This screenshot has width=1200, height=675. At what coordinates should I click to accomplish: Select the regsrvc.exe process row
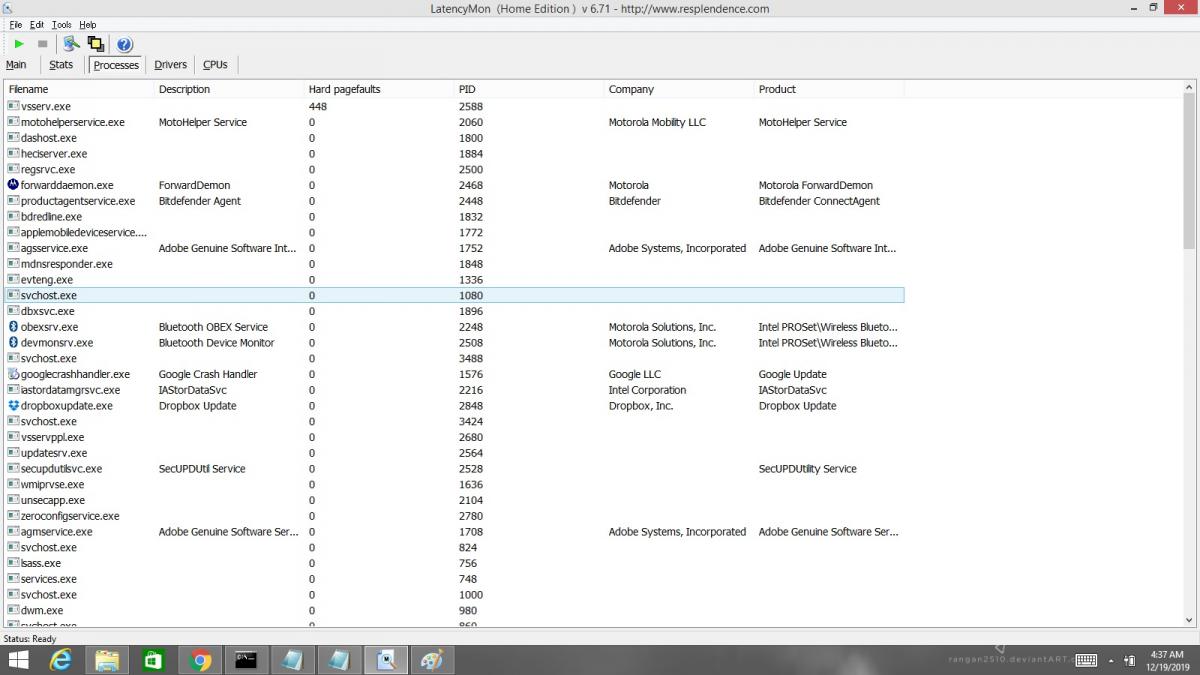[454, 170]
